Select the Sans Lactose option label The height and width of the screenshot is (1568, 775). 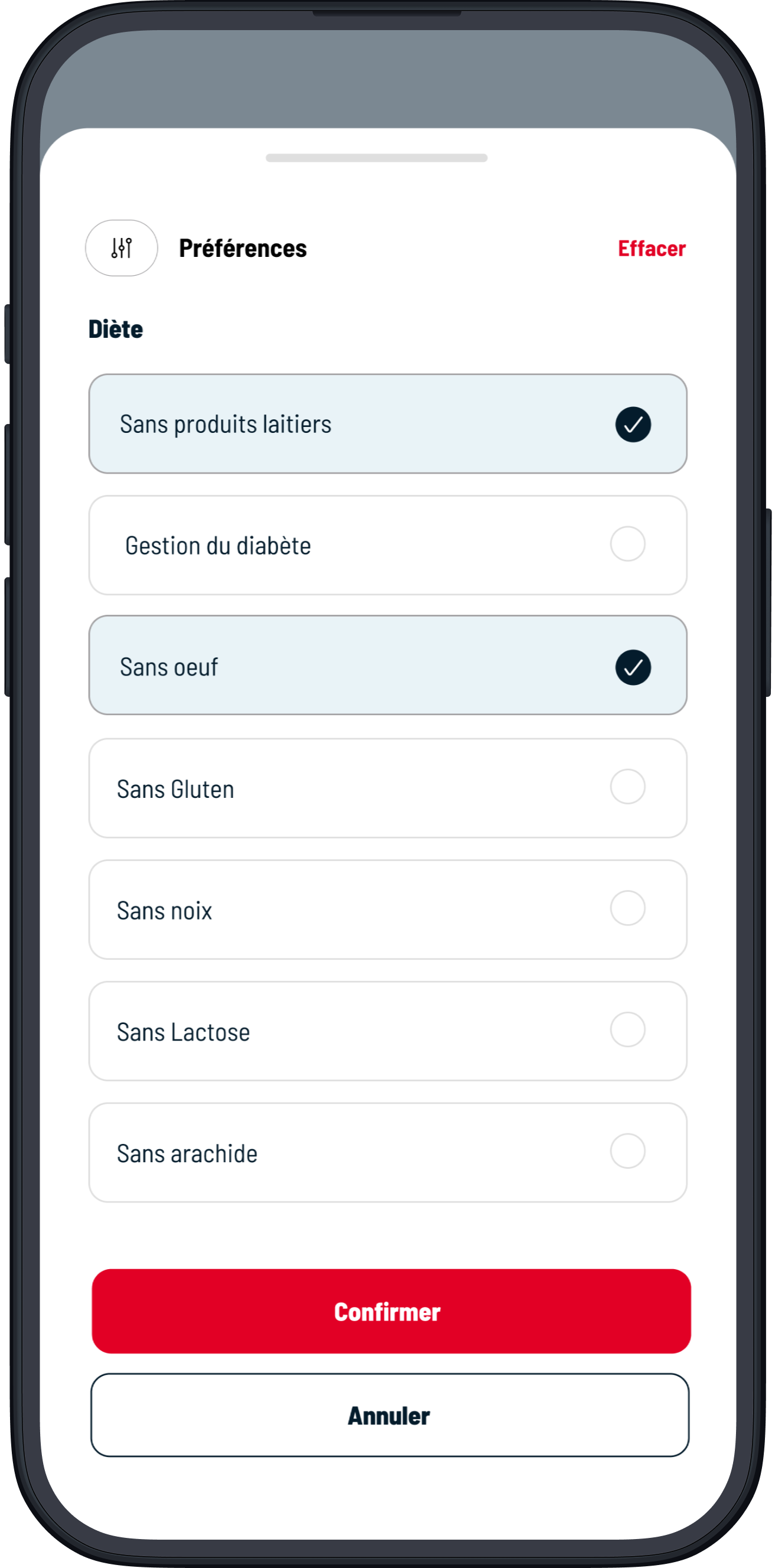pyautogui.click(x=183, y=1032)
